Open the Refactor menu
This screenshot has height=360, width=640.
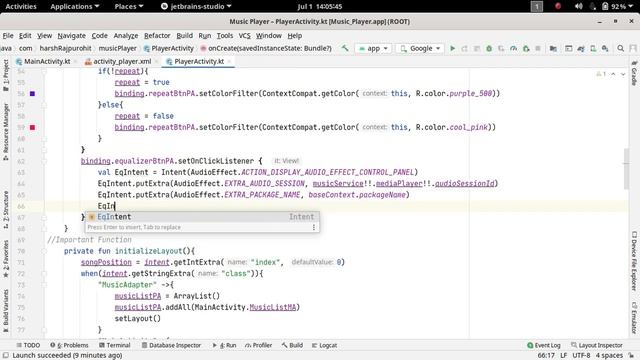(157, 36)
